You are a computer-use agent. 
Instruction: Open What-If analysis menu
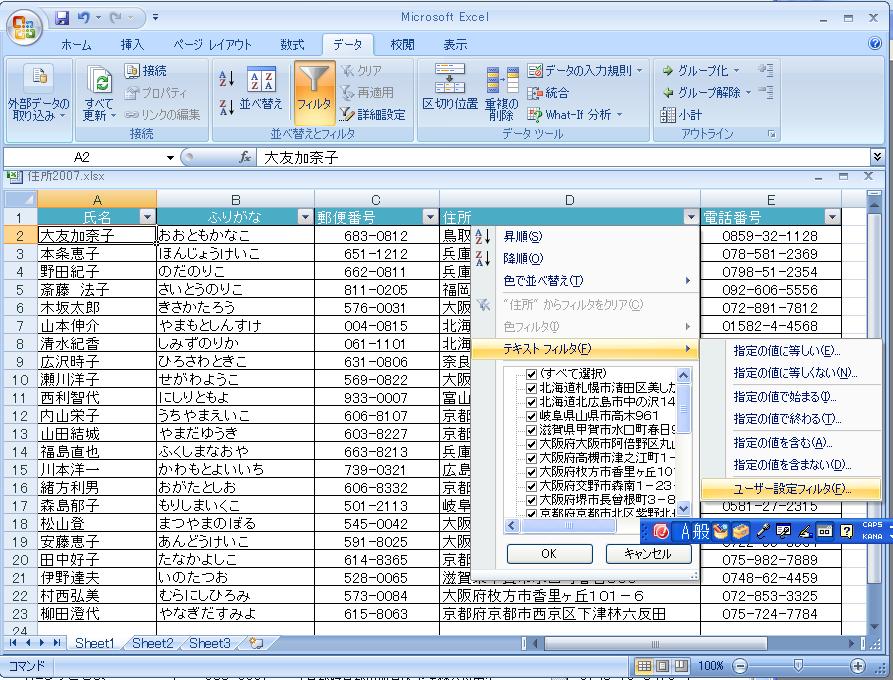574,114
